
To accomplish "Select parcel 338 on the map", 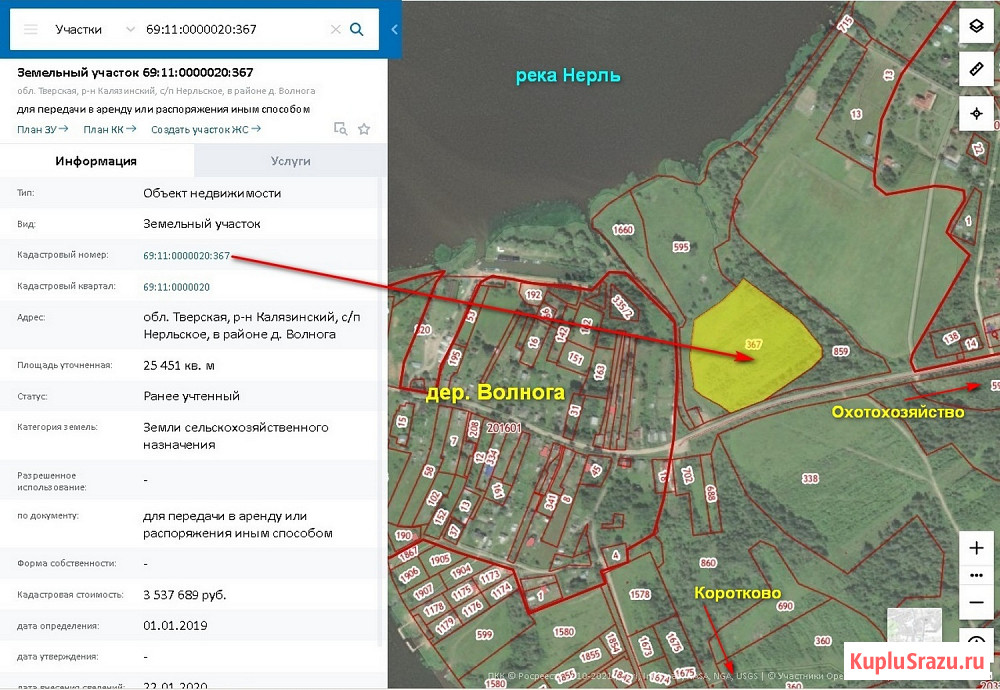I will click(x=810, y=478).
